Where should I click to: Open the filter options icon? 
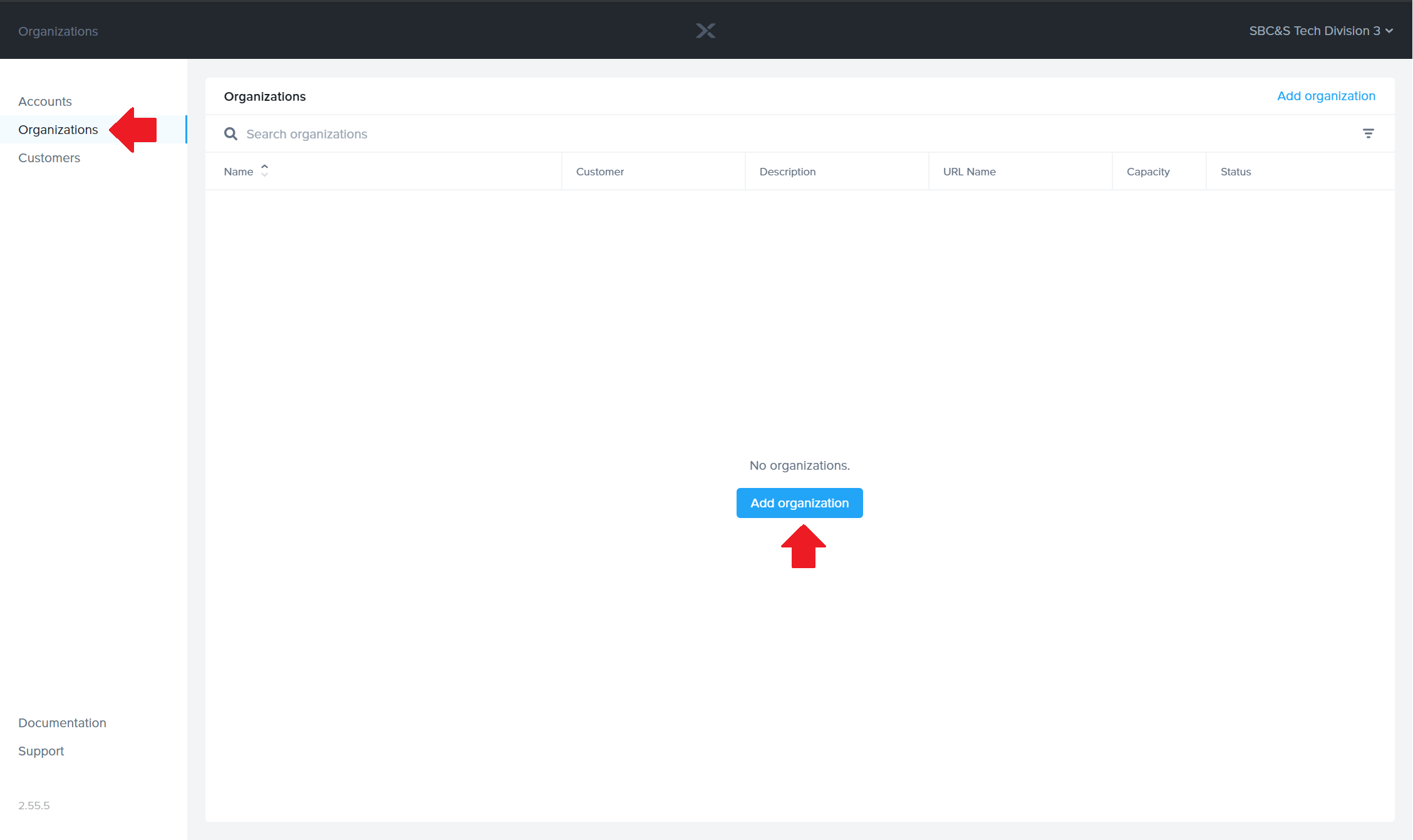[x=1369, y=133]
